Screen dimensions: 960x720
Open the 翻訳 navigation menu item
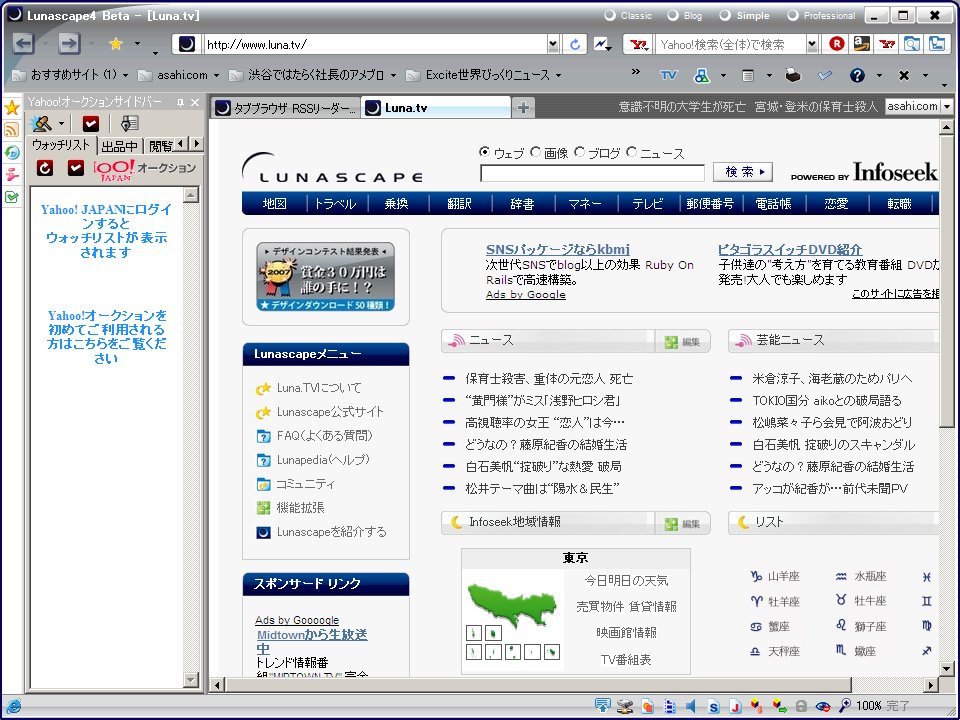point(459,204)
